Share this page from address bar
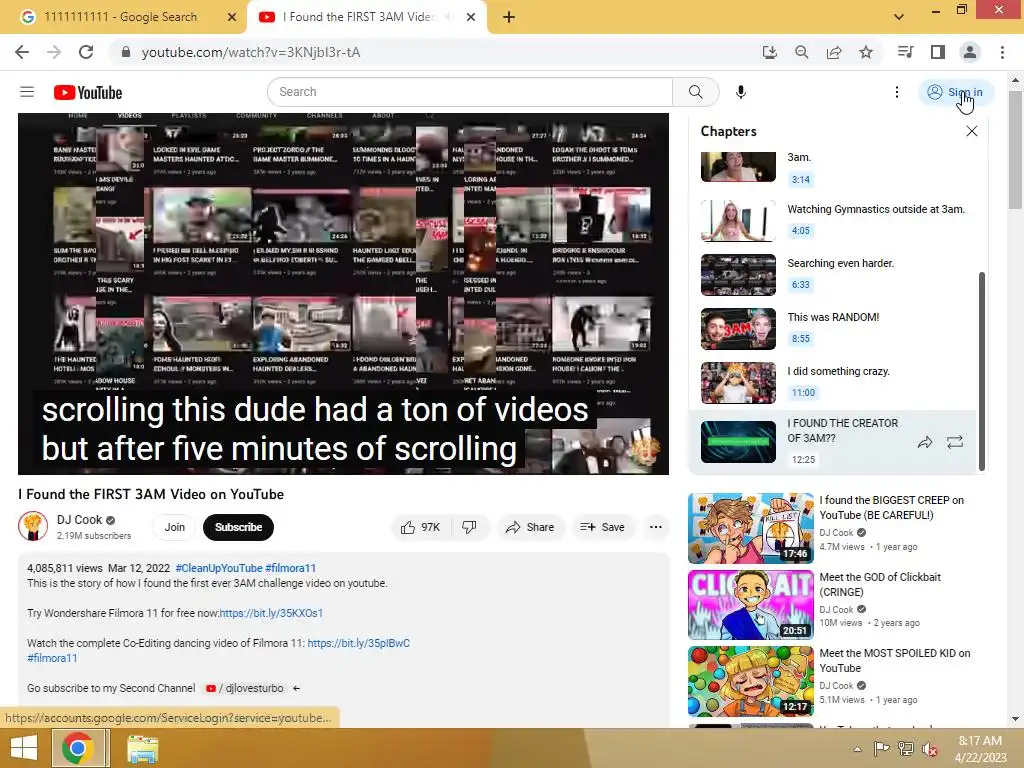Image resolution: width=1024 pixels, height=768 pixels. pos(834,52)
